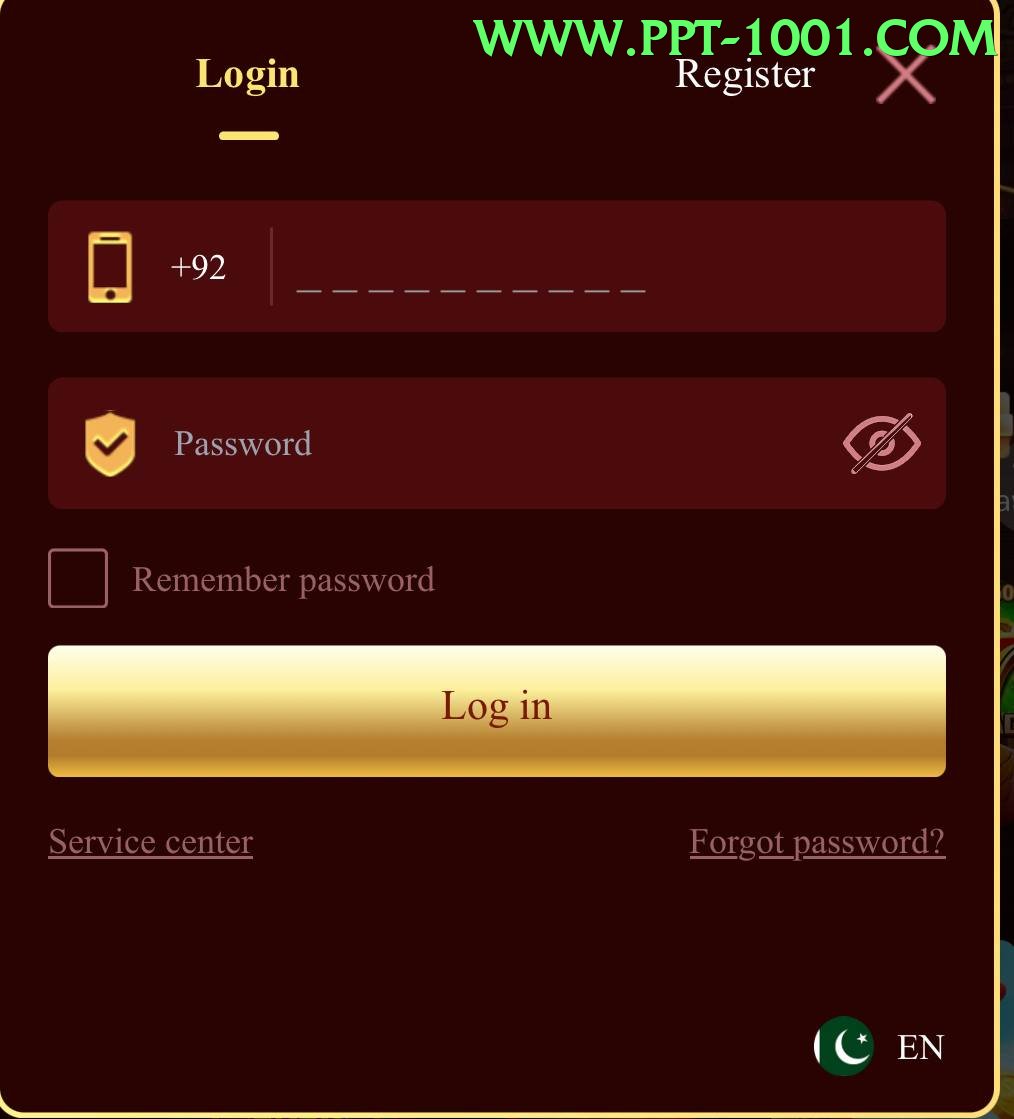Enable the Remember password checkbox
Screen dimensions: 1014x1119
[78, 578]
